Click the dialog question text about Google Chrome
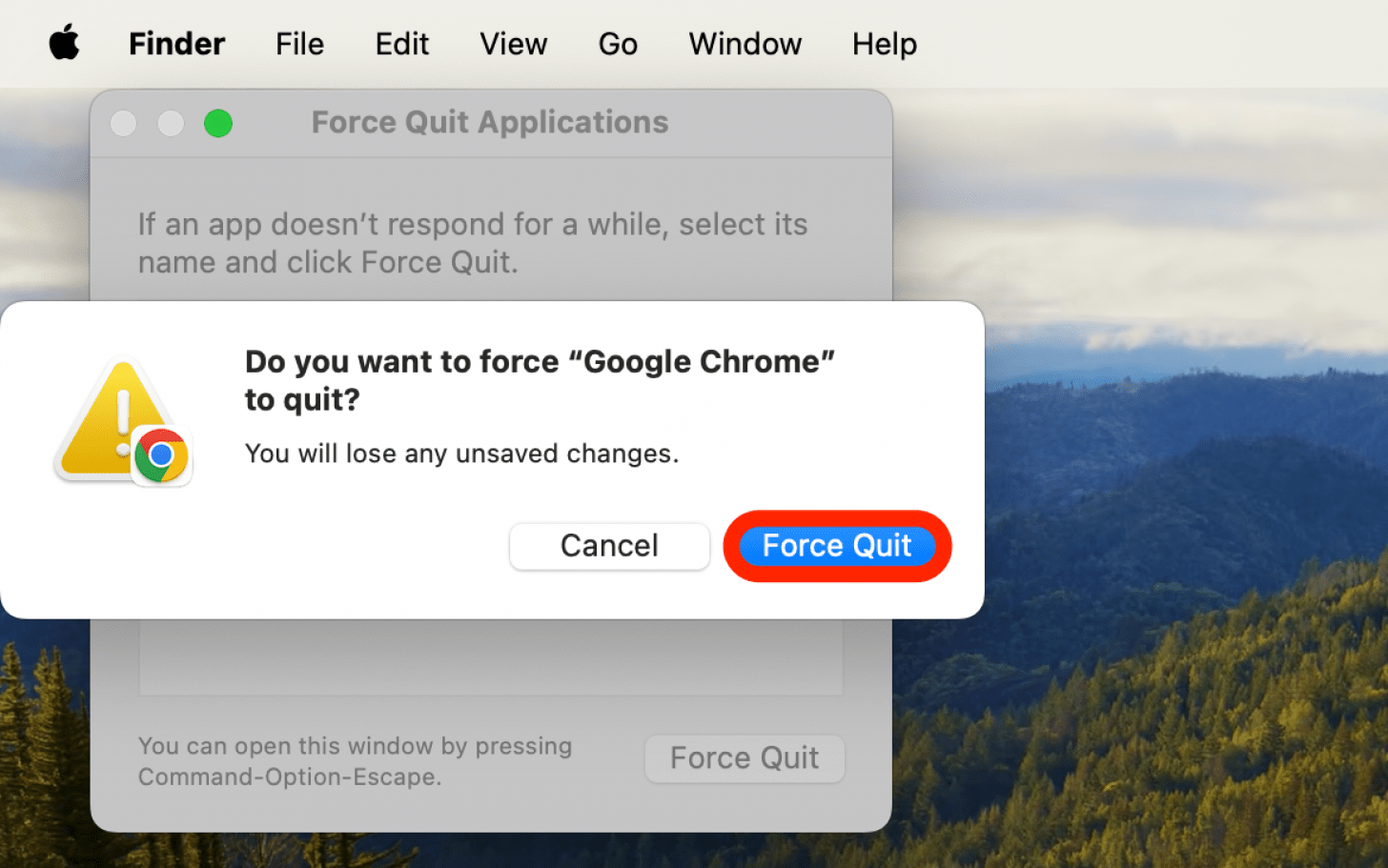This screenshot has width=1388, height=868. (540, 380)
